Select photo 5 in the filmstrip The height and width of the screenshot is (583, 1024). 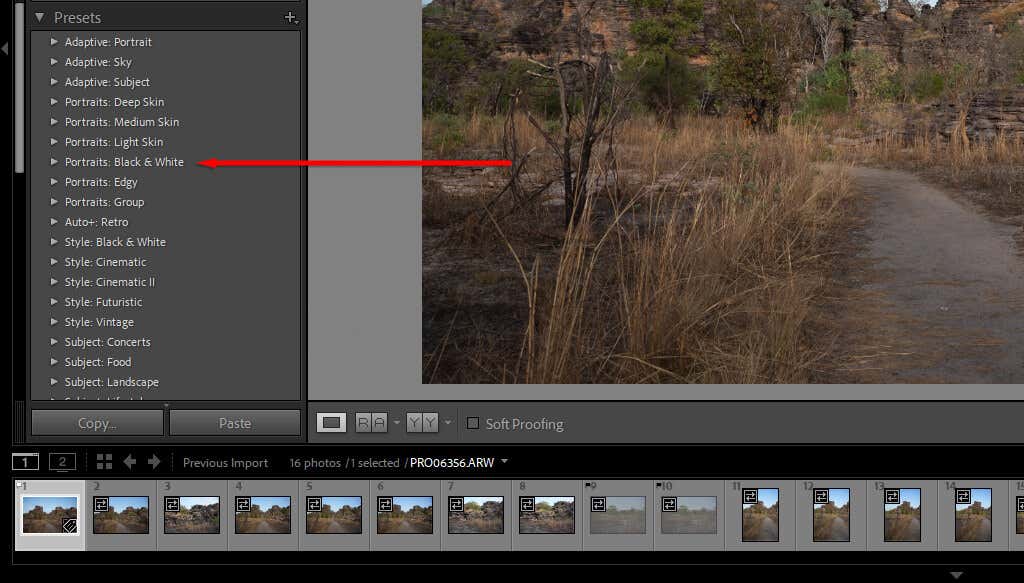coord(334,514)
